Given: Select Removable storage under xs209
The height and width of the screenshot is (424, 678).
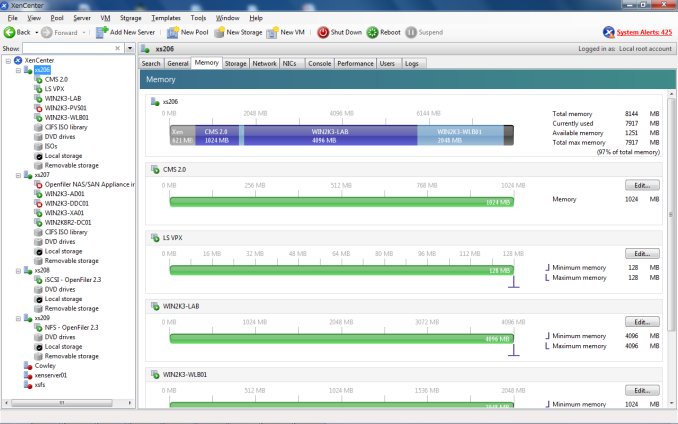Looking at the screenshot, I should pyautogui.click(x=71, y=356).
